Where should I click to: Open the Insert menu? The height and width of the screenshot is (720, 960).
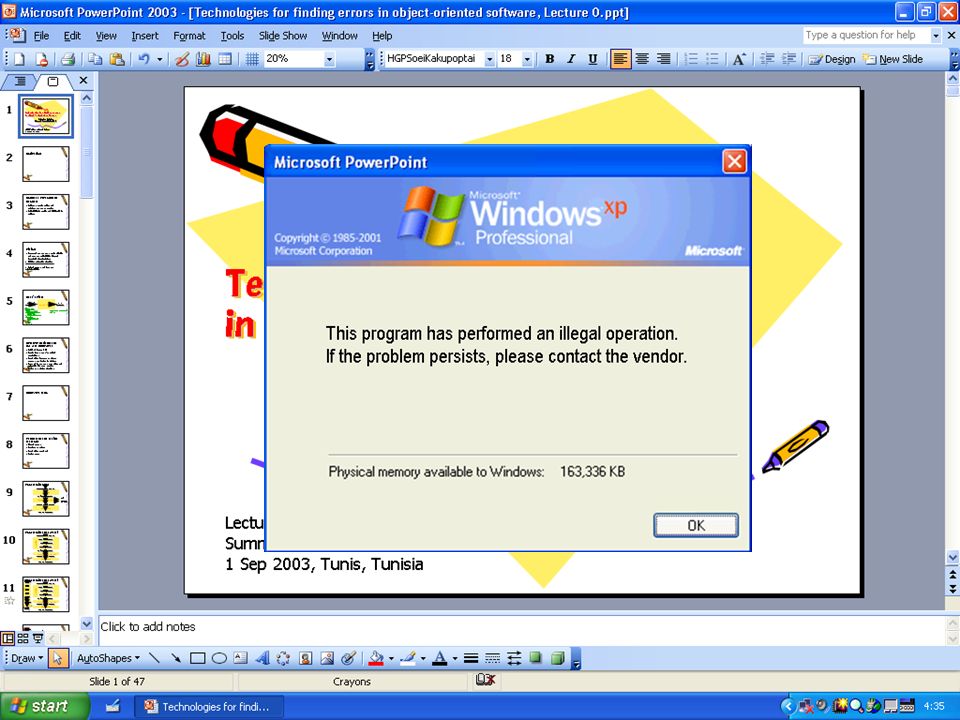point(144,36)
